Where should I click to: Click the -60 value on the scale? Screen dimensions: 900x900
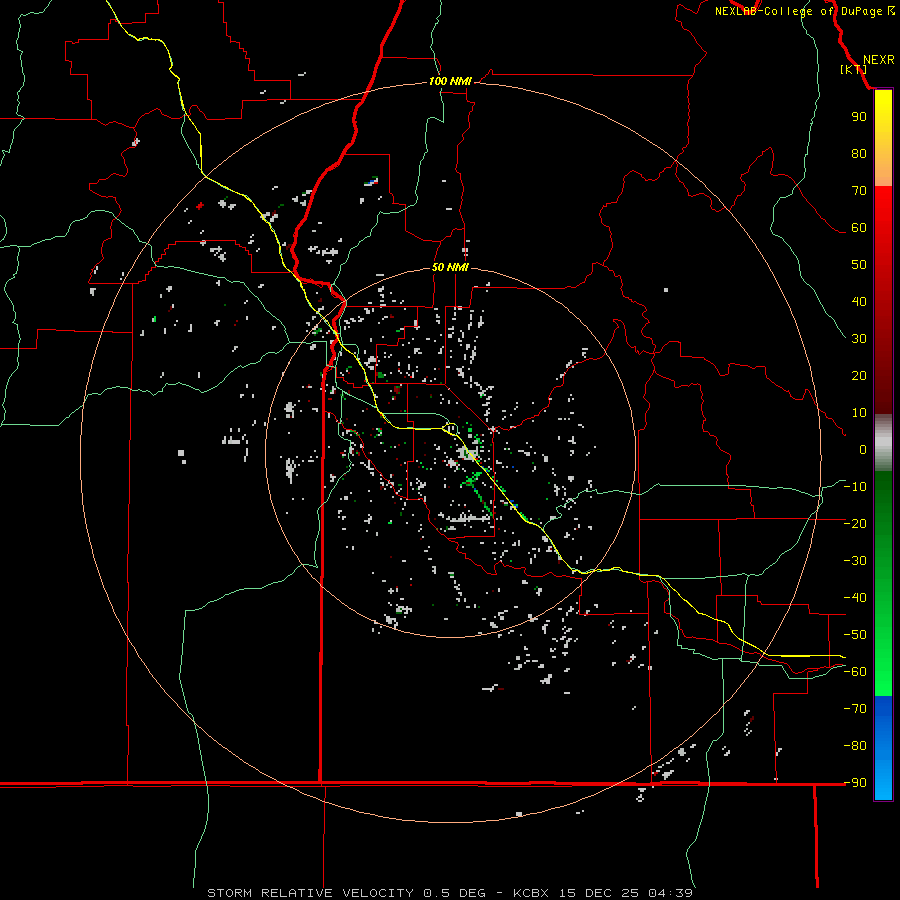pyautogui.click(x=855, y=672)
